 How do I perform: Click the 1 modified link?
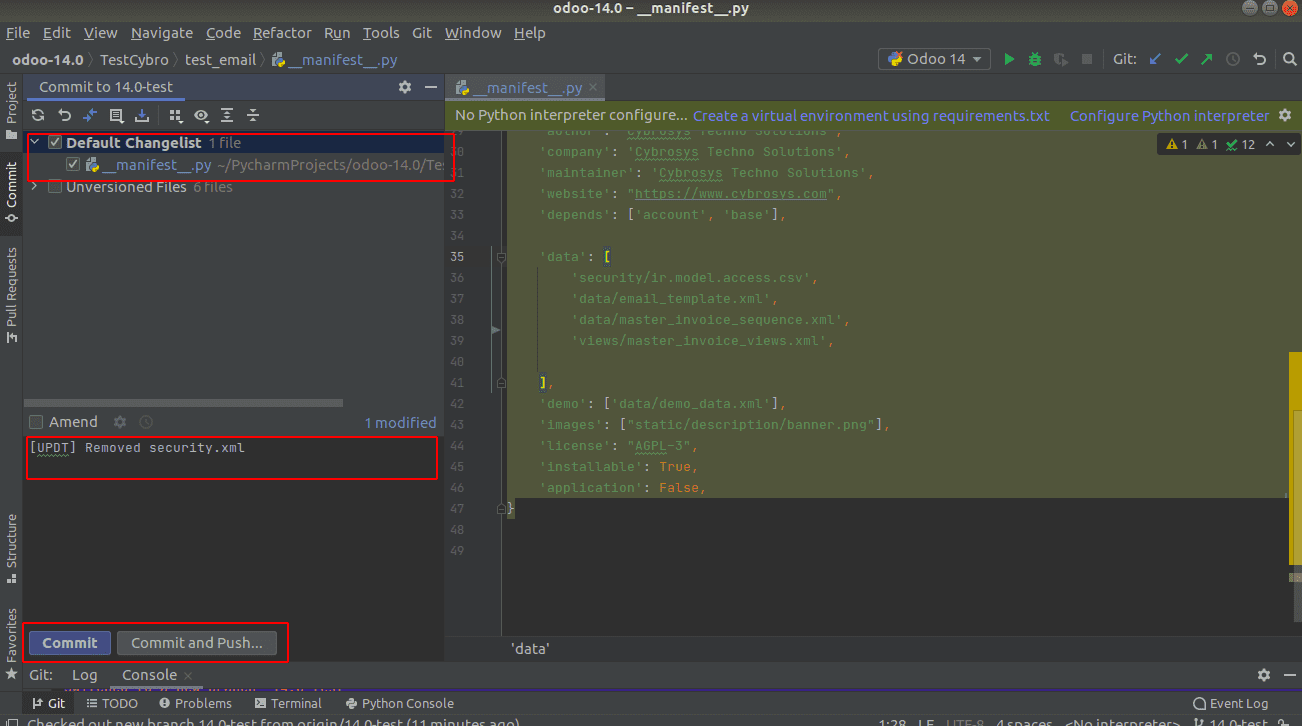[400, 422]
